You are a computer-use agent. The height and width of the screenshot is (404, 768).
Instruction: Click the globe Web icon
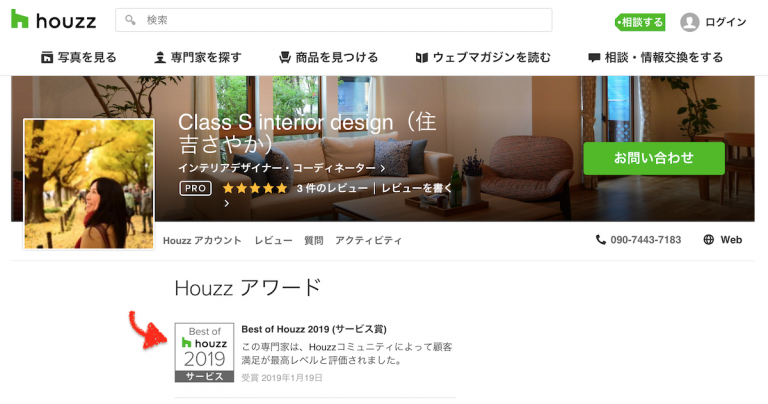(708, 239)
